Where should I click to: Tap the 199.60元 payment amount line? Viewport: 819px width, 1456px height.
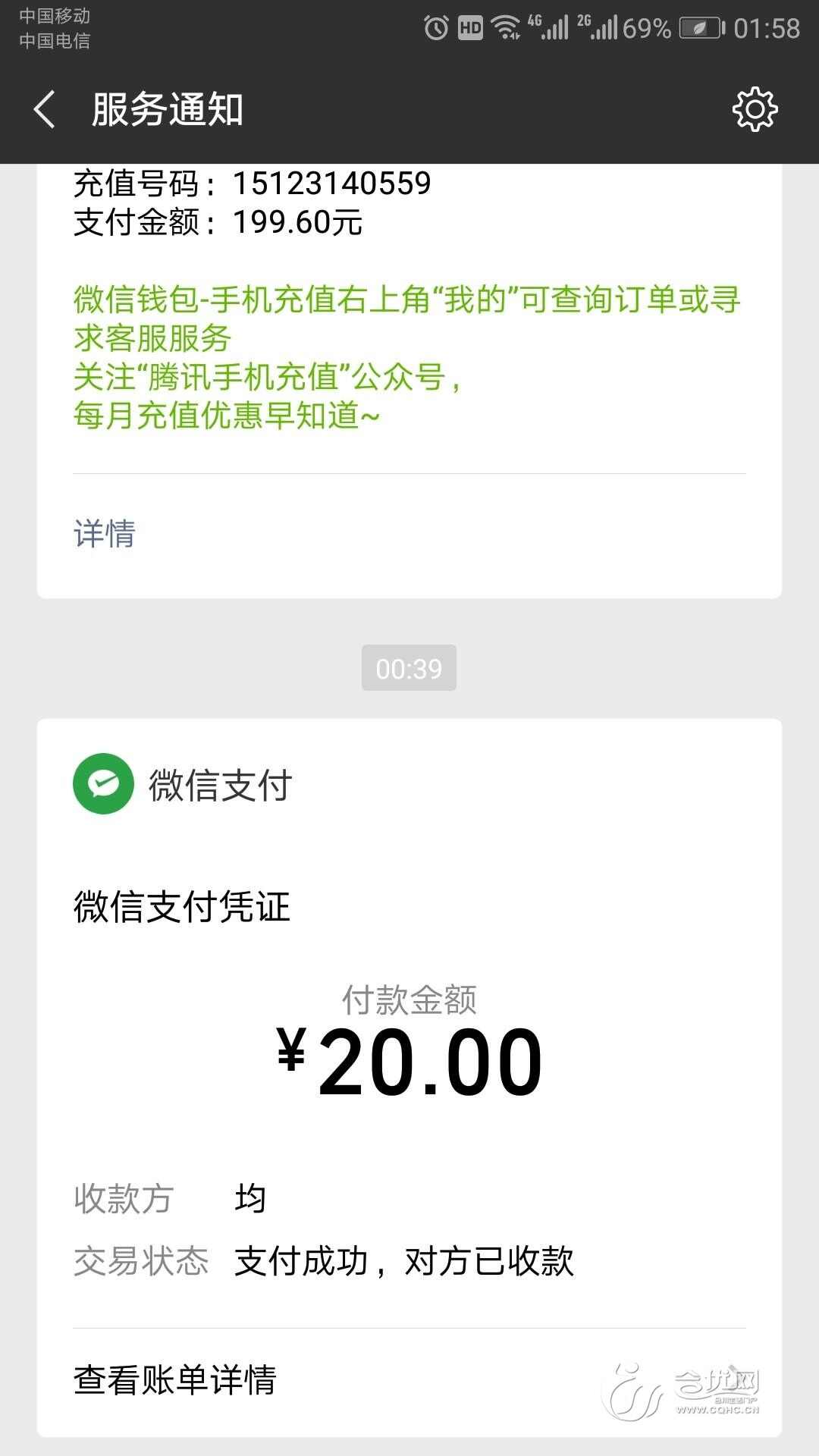pos(297,222)
